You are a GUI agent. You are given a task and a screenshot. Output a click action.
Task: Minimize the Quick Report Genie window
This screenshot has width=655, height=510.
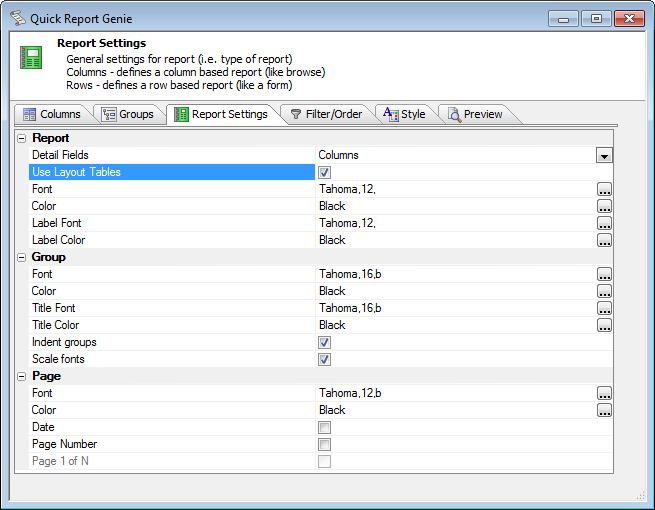click(564, 19)
